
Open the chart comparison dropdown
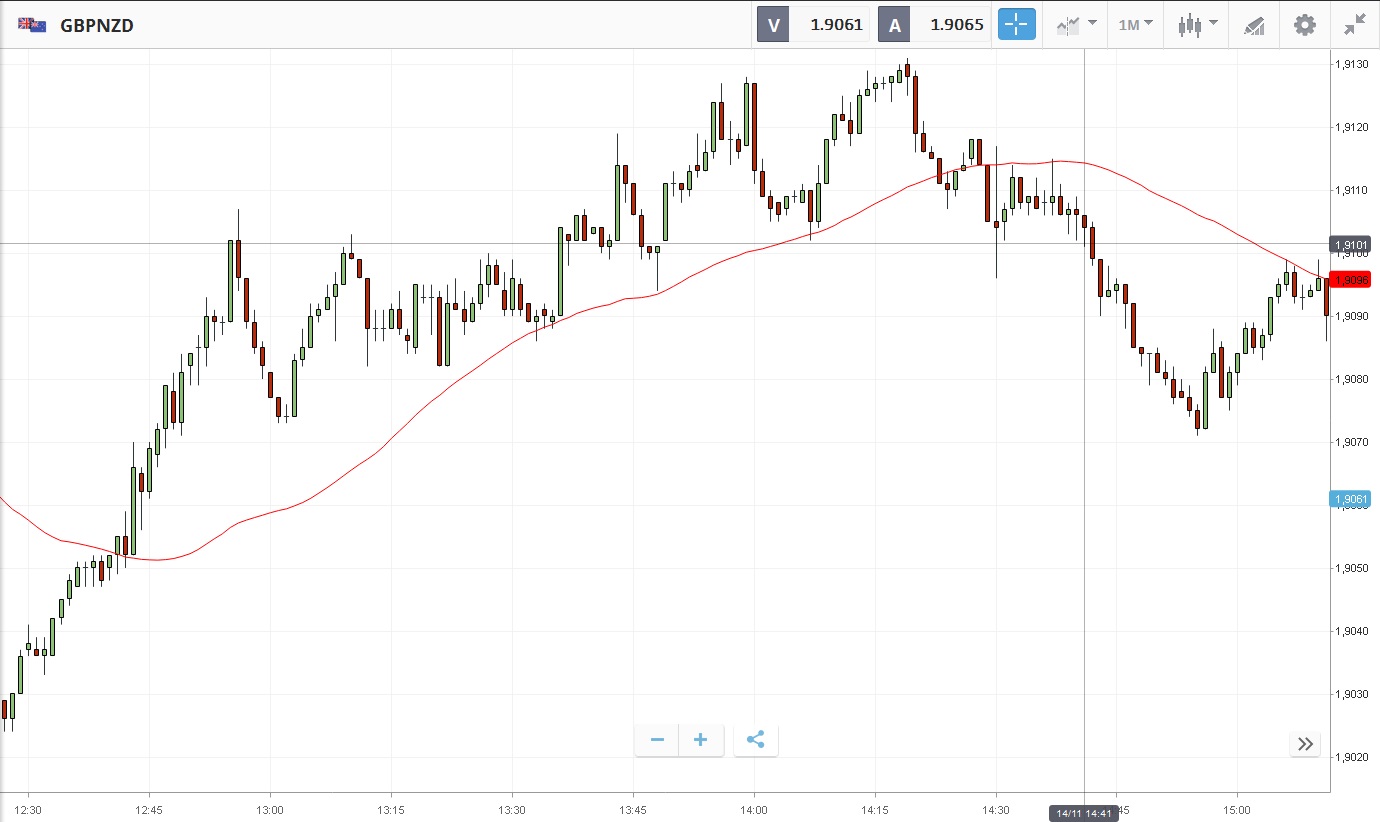point(1075,25)
